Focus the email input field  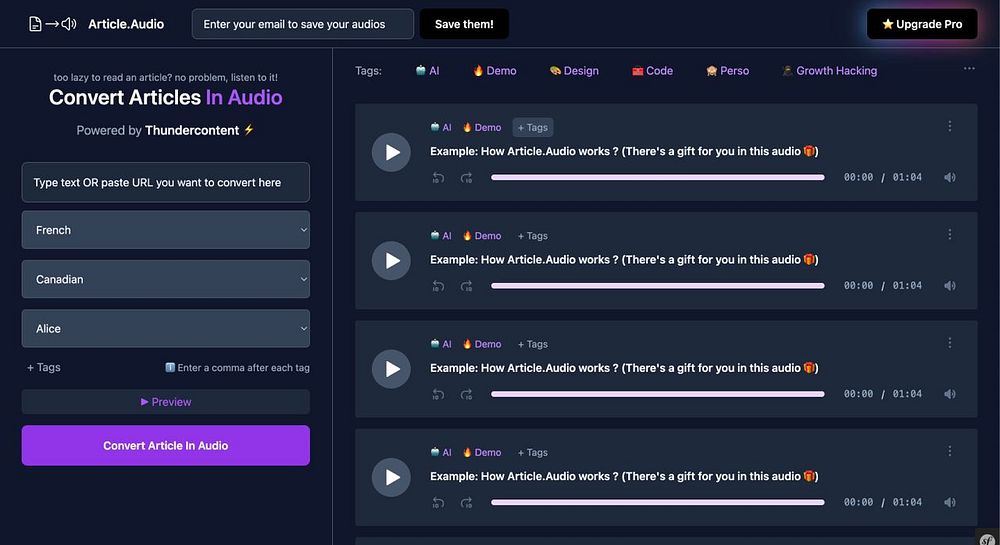[303, 24]
